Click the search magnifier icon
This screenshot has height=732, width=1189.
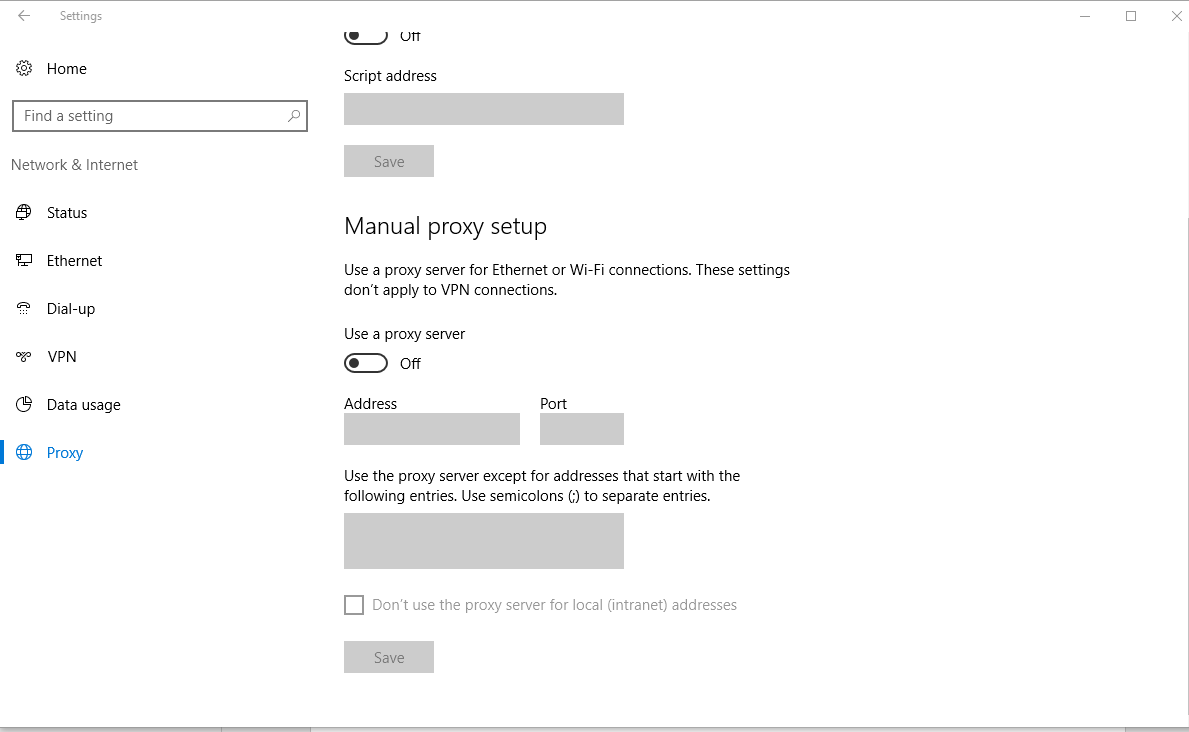(x=293, y=116)
